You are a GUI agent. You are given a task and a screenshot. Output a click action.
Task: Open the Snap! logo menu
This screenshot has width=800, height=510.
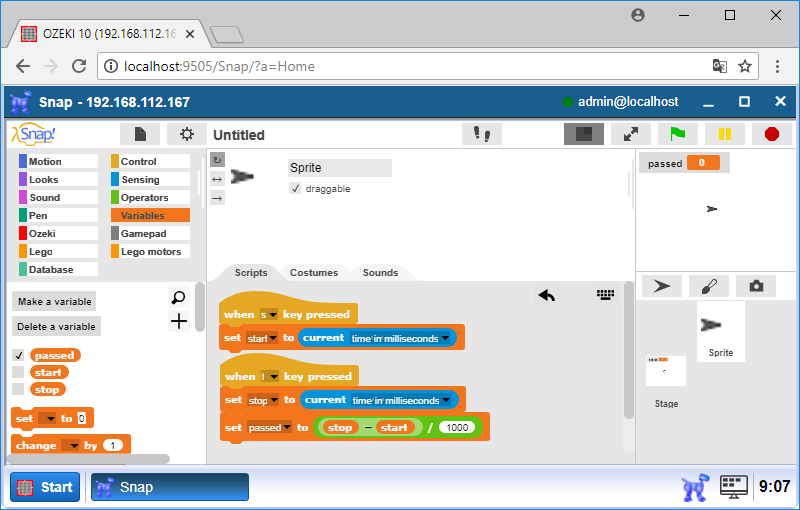click(x=33, y=134)
